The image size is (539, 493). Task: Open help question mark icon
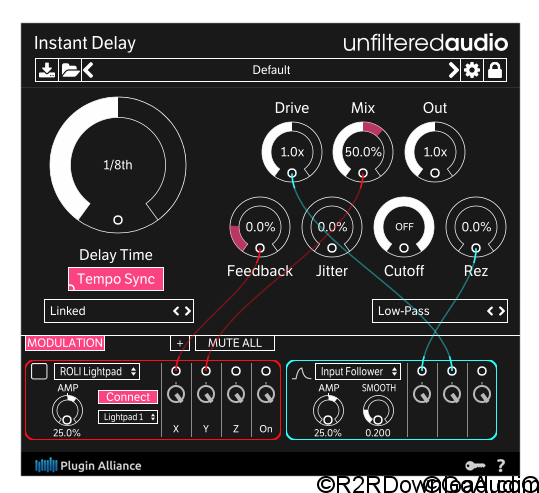(x=501, y=465)
